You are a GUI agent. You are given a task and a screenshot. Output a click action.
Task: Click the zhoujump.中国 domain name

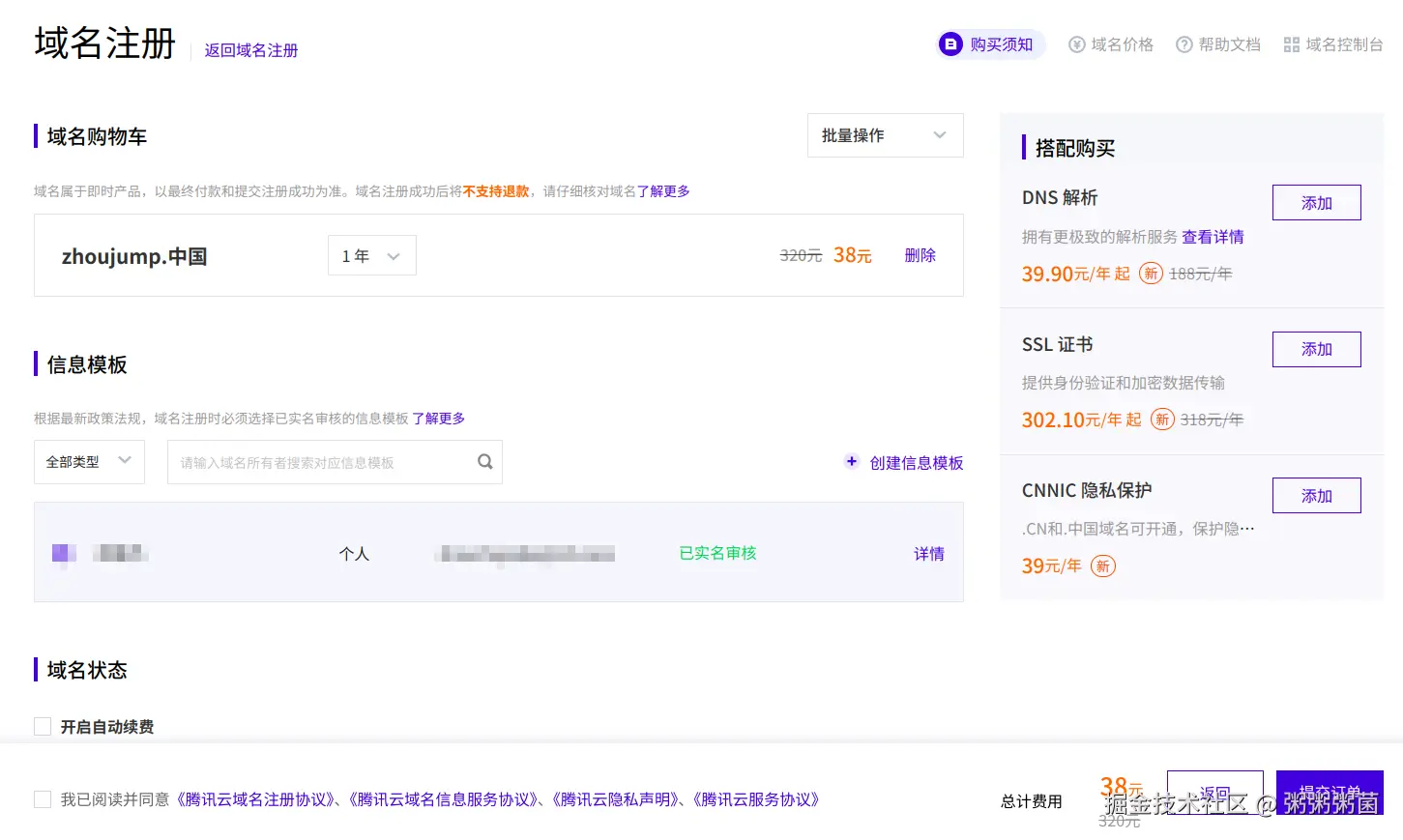(x=134, y=256)
